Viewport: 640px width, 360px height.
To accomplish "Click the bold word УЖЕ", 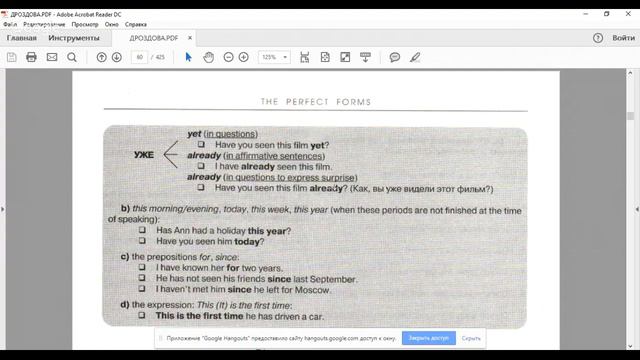I will (x=144, y=155).
